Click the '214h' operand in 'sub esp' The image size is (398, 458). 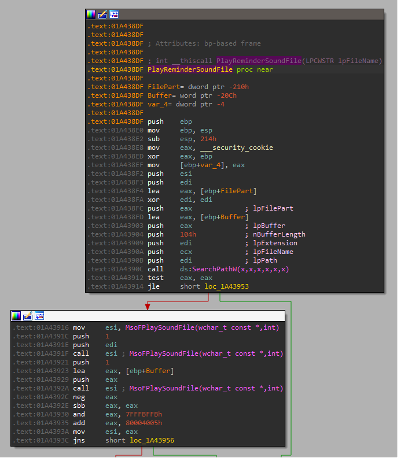tap(208, 139)
